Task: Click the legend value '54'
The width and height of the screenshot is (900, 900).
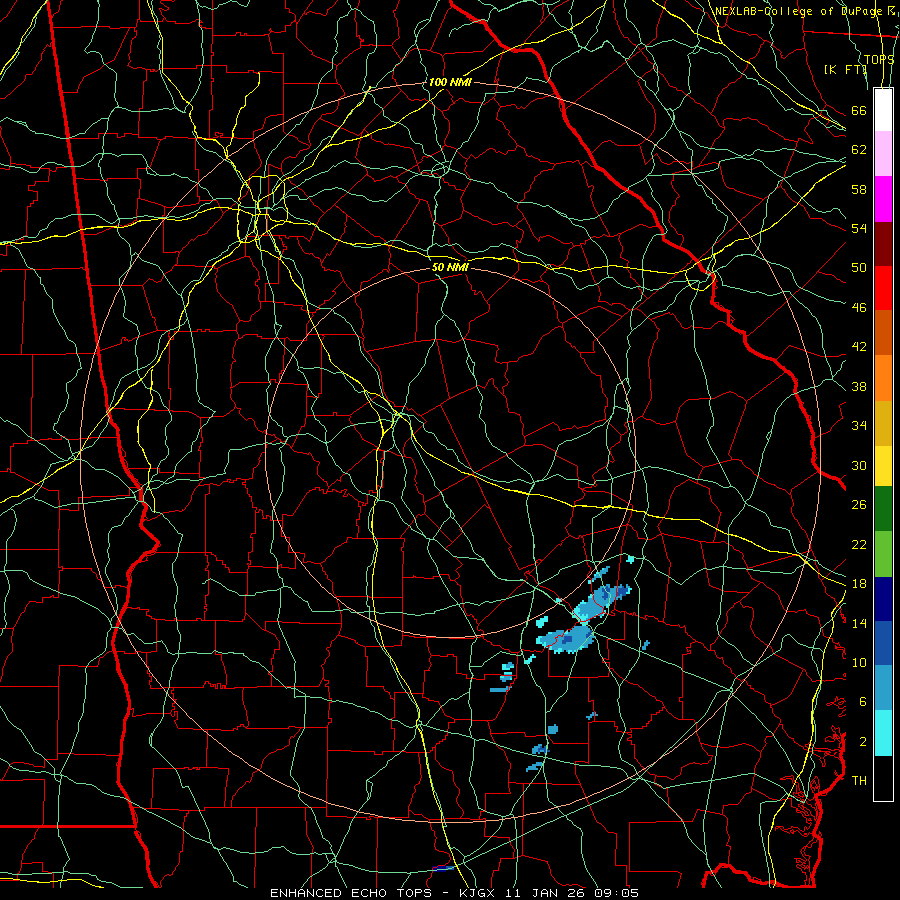Action: [x=859, y=228]
